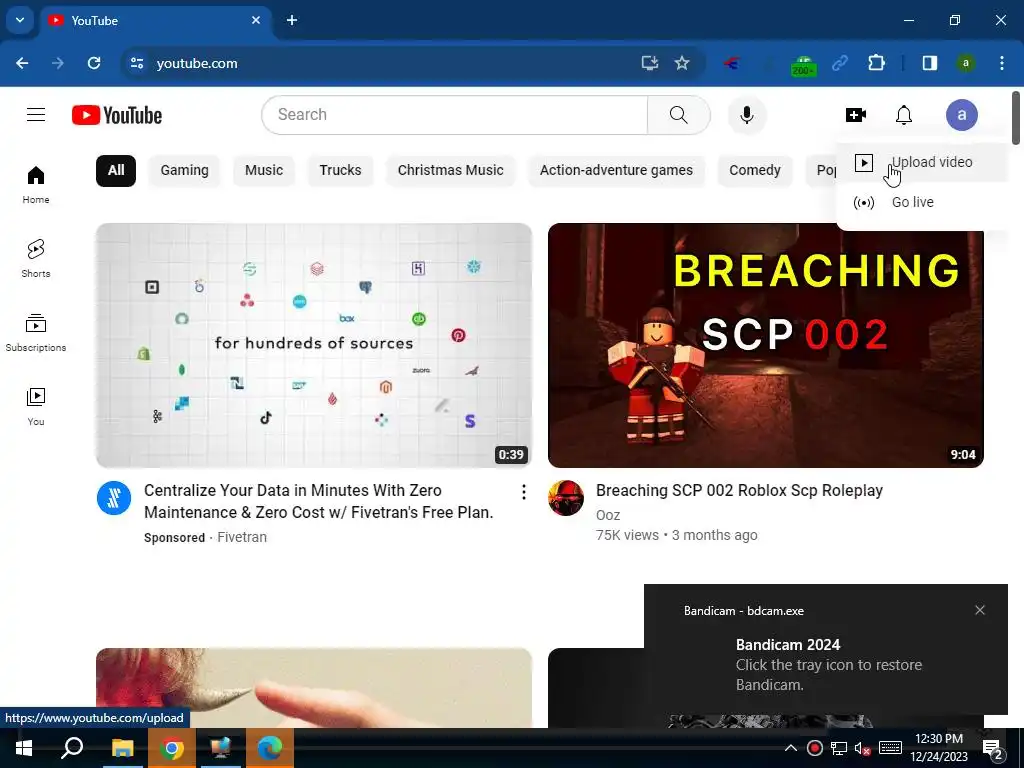Select the Gaming filter chip
This screenshot has width=1024, height=768.
(x=184, y=170)
